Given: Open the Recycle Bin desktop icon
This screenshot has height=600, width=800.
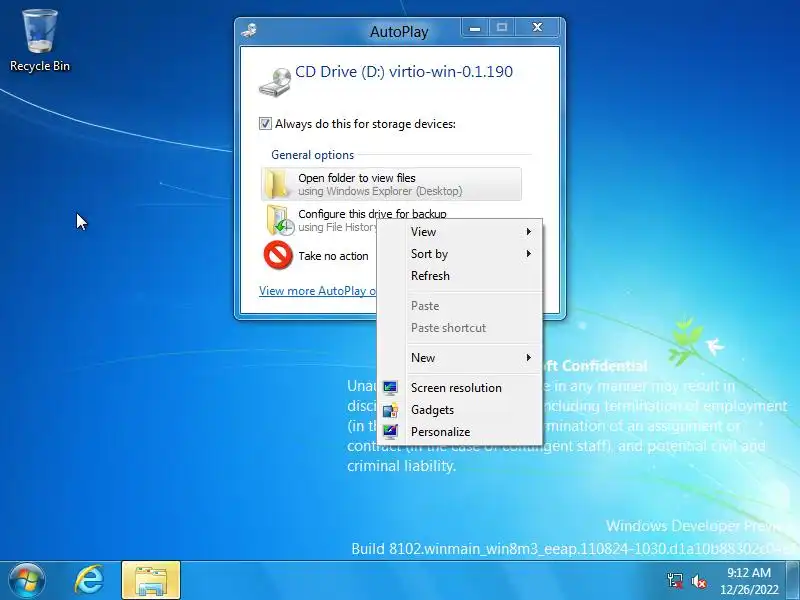Looking at the screenshot, I should [40, 41].
